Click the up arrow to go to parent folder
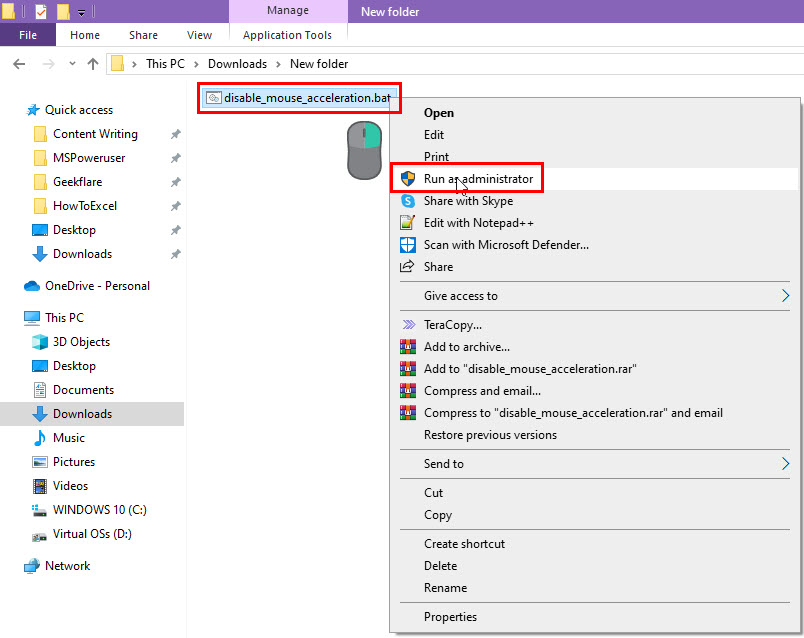This screenshot has height=638, width=804. coord(93,64)
